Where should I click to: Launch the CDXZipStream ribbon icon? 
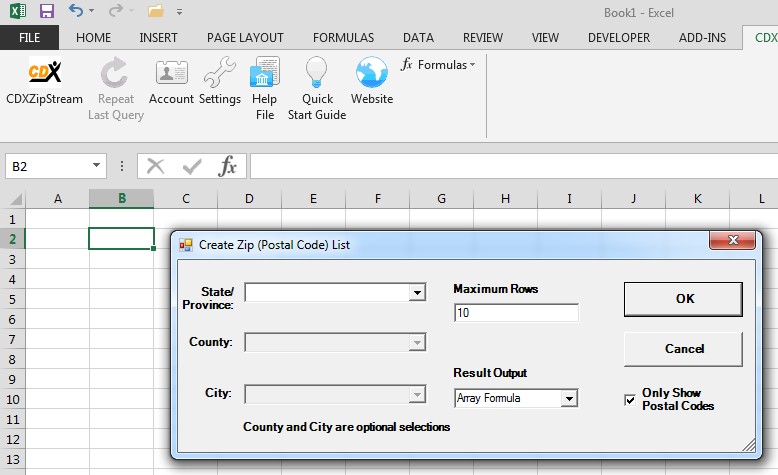tap(45, 72)
